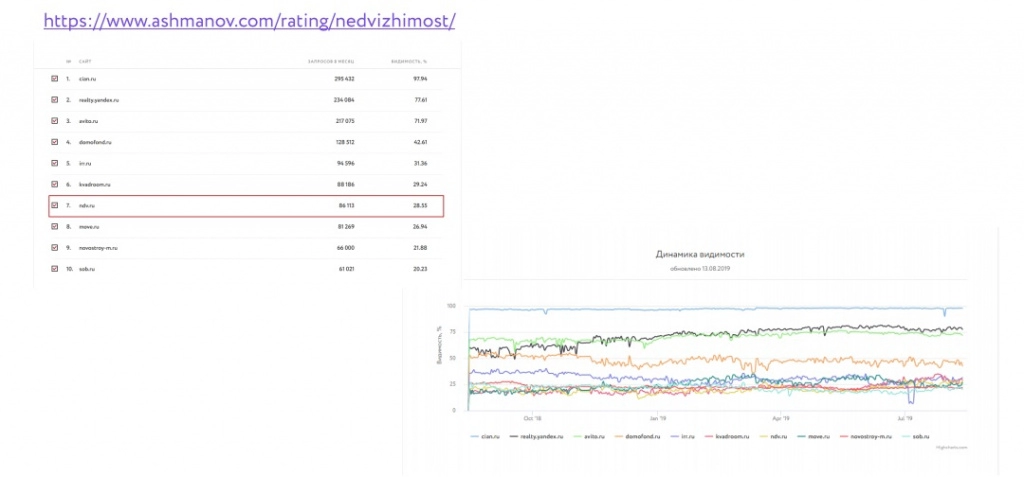
Task: Click the visibility value 97.94
Action: (419, 78)
